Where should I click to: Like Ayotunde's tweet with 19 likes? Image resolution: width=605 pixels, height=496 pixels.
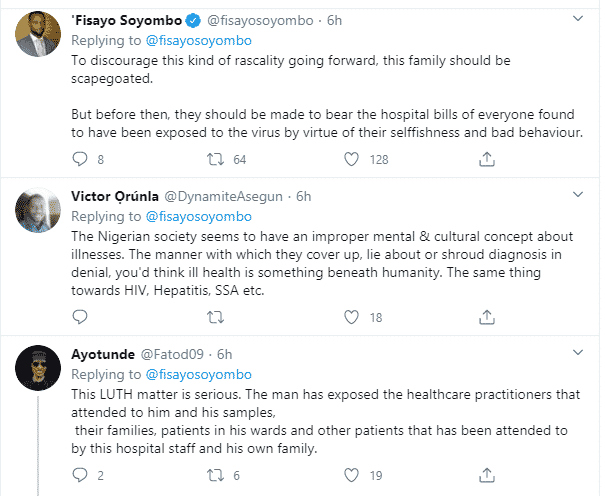(350, 477)
